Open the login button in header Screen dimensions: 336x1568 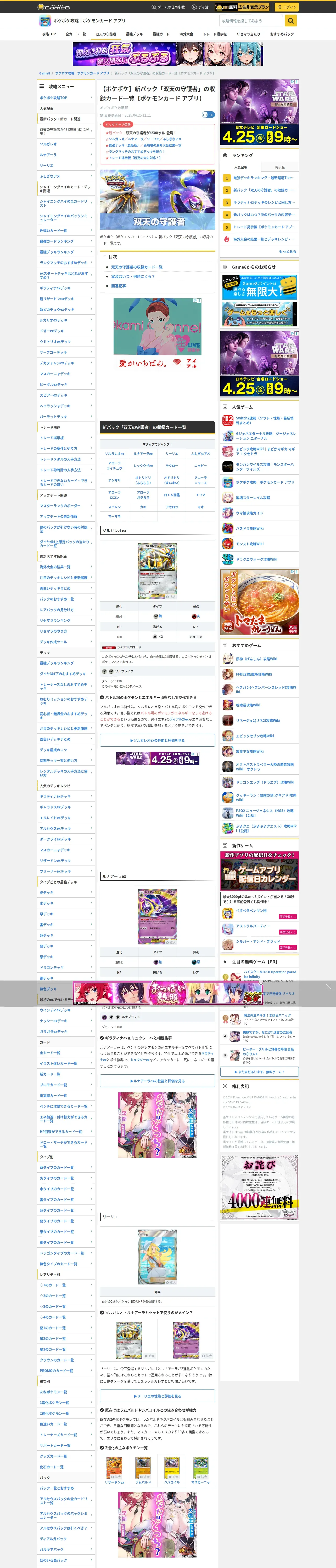[x=286, y=7]
